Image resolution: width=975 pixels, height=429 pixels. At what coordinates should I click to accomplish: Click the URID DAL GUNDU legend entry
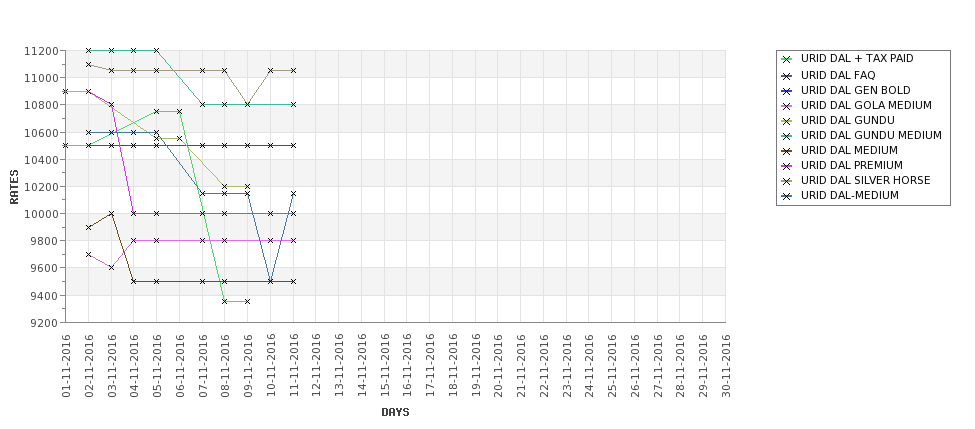(838, 121)
